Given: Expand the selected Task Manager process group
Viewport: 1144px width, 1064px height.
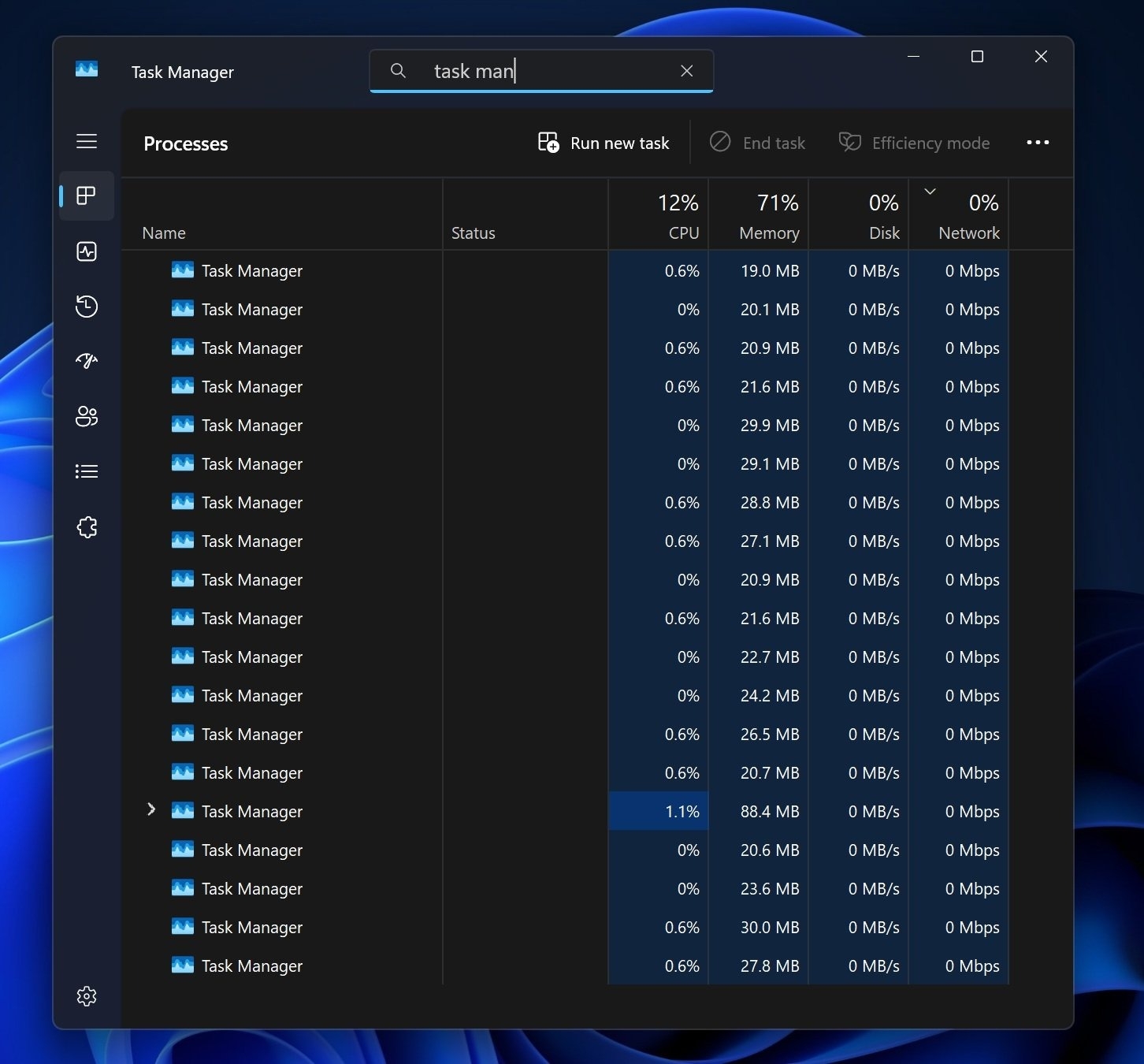Looking at the screenshot, I should click(x=150, y=809).
